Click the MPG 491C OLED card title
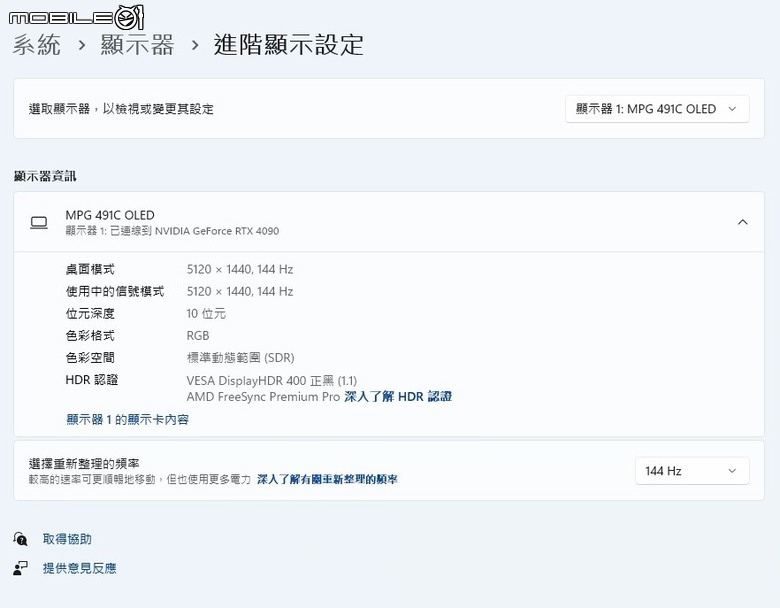 (x=110, y=215)
